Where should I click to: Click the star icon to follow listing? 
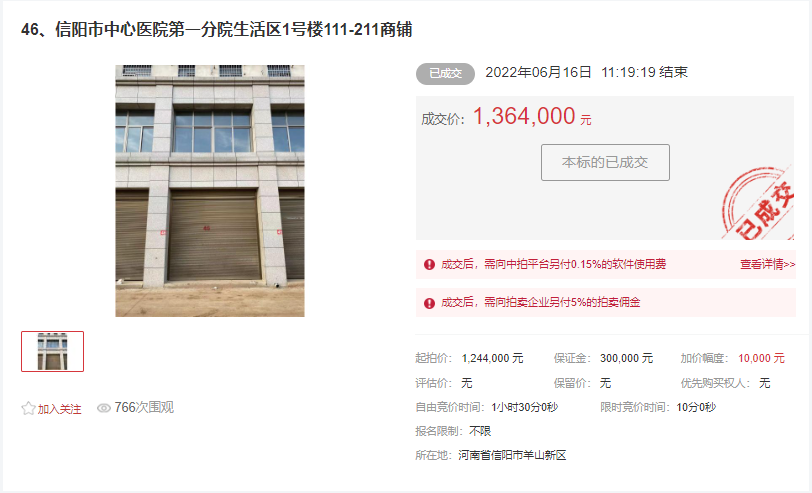(x=28, y=409)
